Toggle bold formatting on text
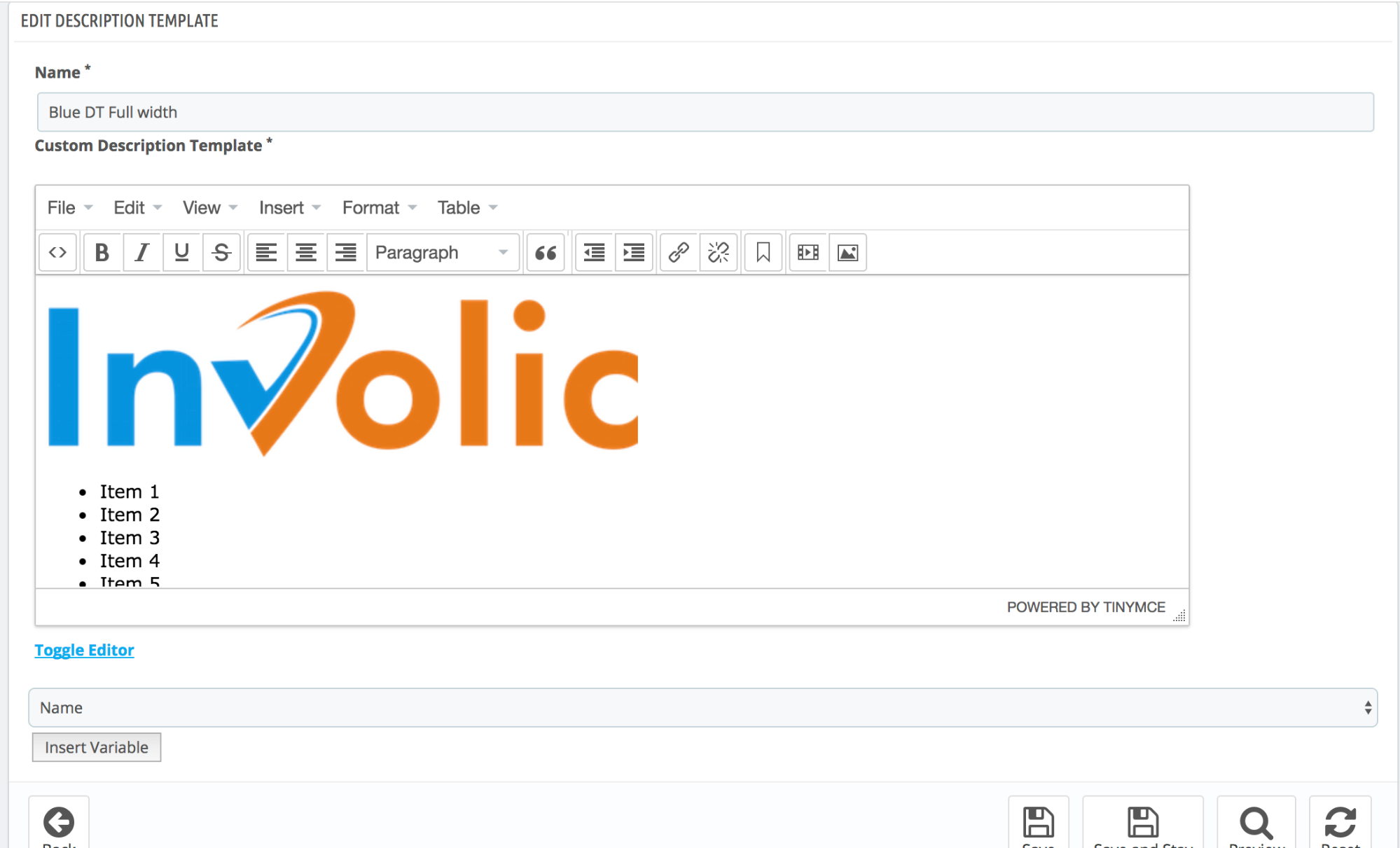The image size is (1400, 848). click(x=100, y=252)
